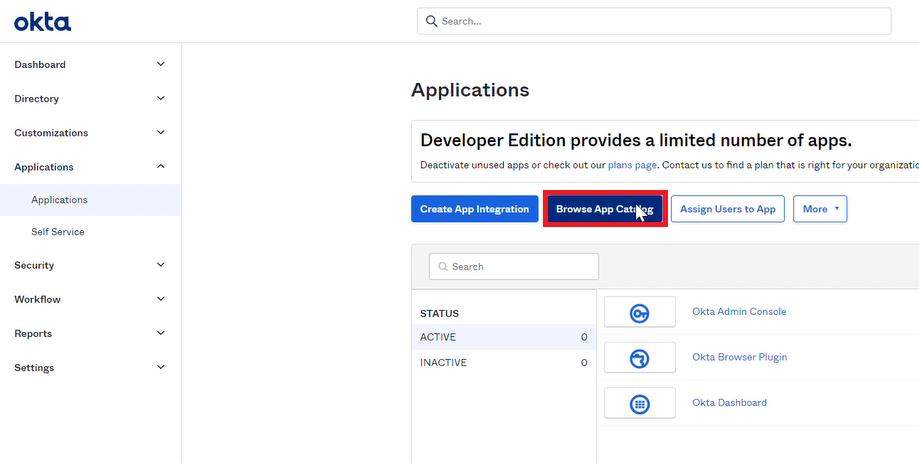919x463 pixels.
Task: Open Okta Browser Plugin link
Action: pyautogui.click(x=740, y=357)
